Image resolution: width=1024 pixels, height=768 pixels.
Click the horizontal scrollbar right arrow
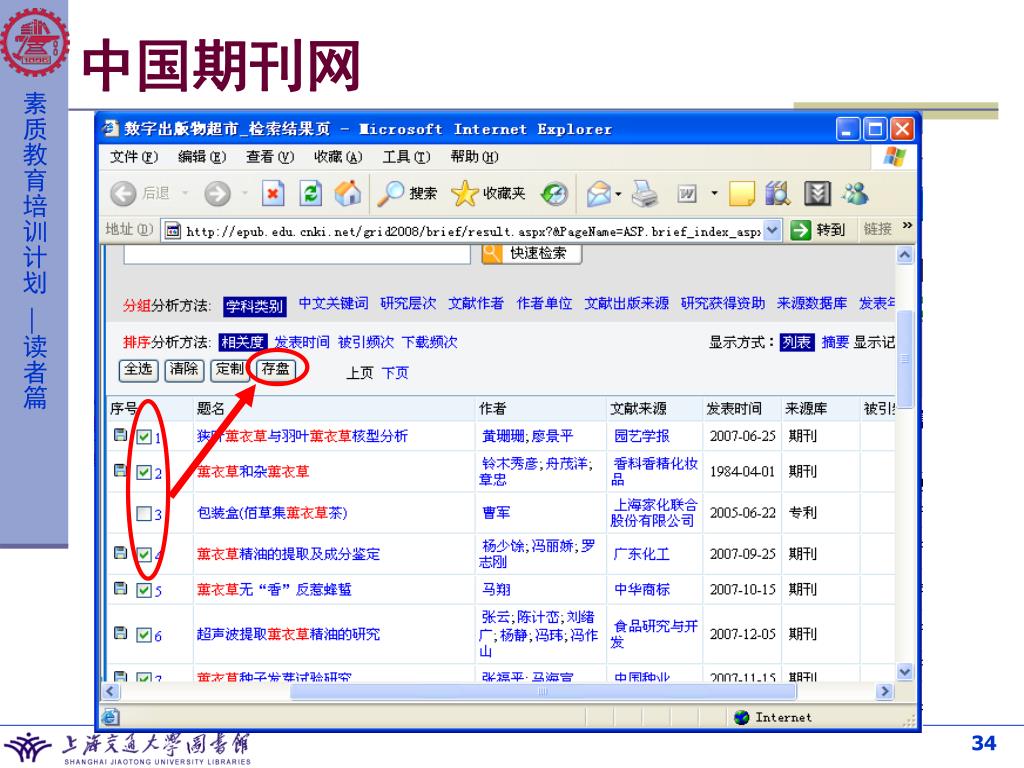[885, 691]
